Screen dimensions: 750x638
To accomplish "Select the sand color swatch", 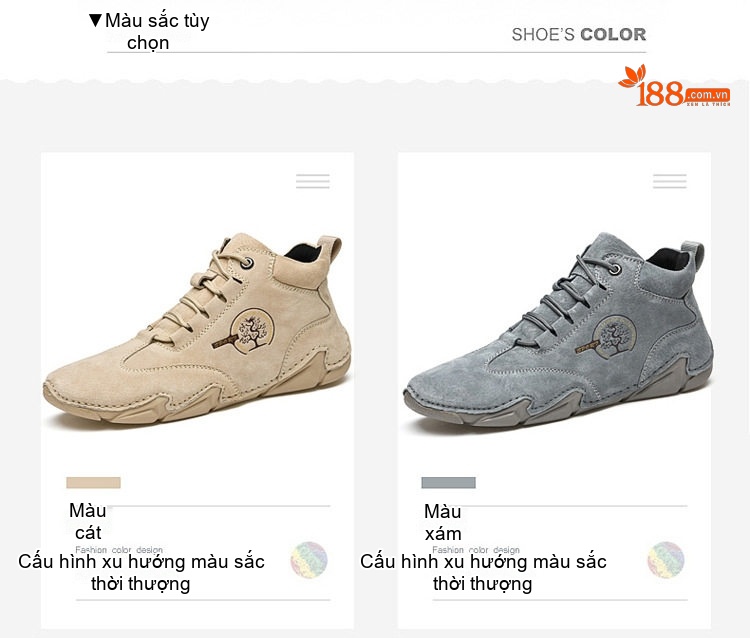I will (x=93, y=483).
